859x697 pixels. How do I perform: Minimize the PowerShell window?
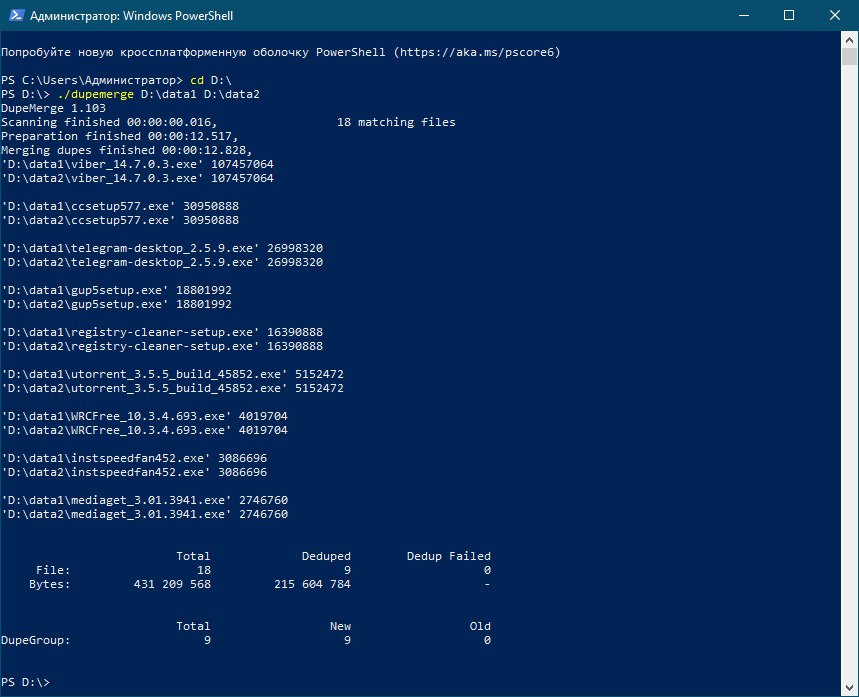point(743,15)
